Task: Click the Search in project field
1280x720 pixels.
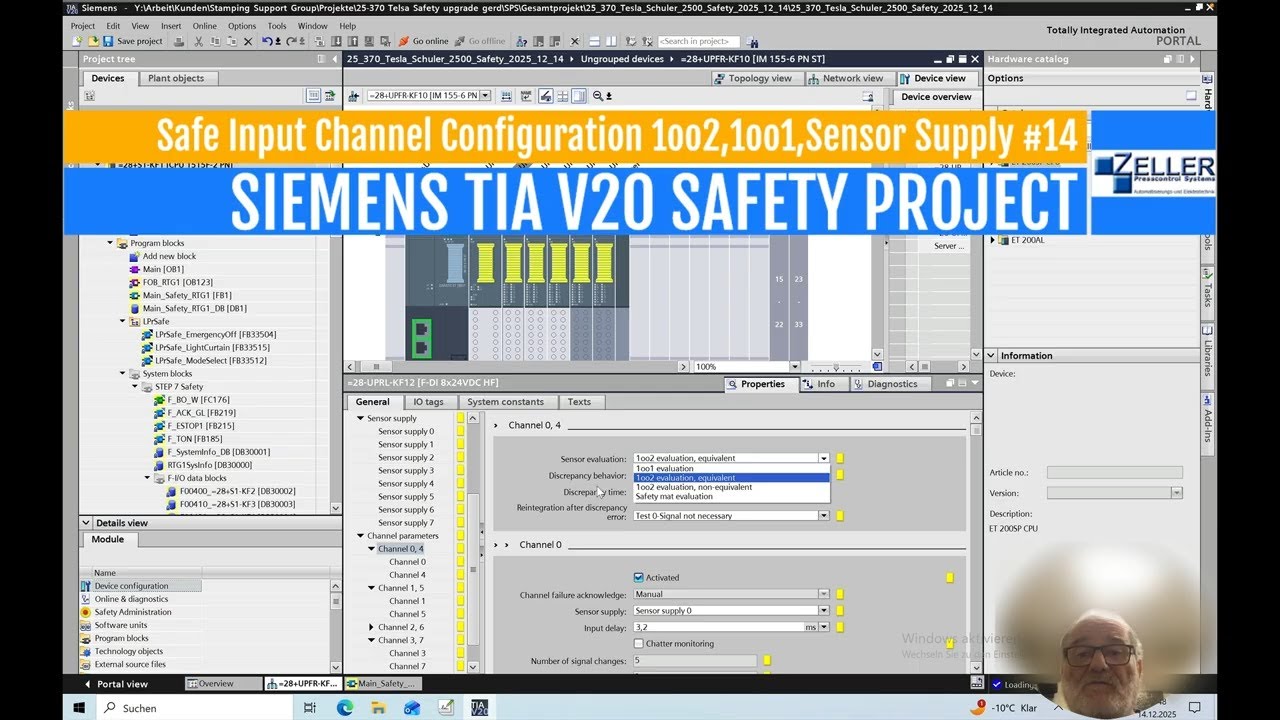Action: pyautogui.click(x=698, y=41)
